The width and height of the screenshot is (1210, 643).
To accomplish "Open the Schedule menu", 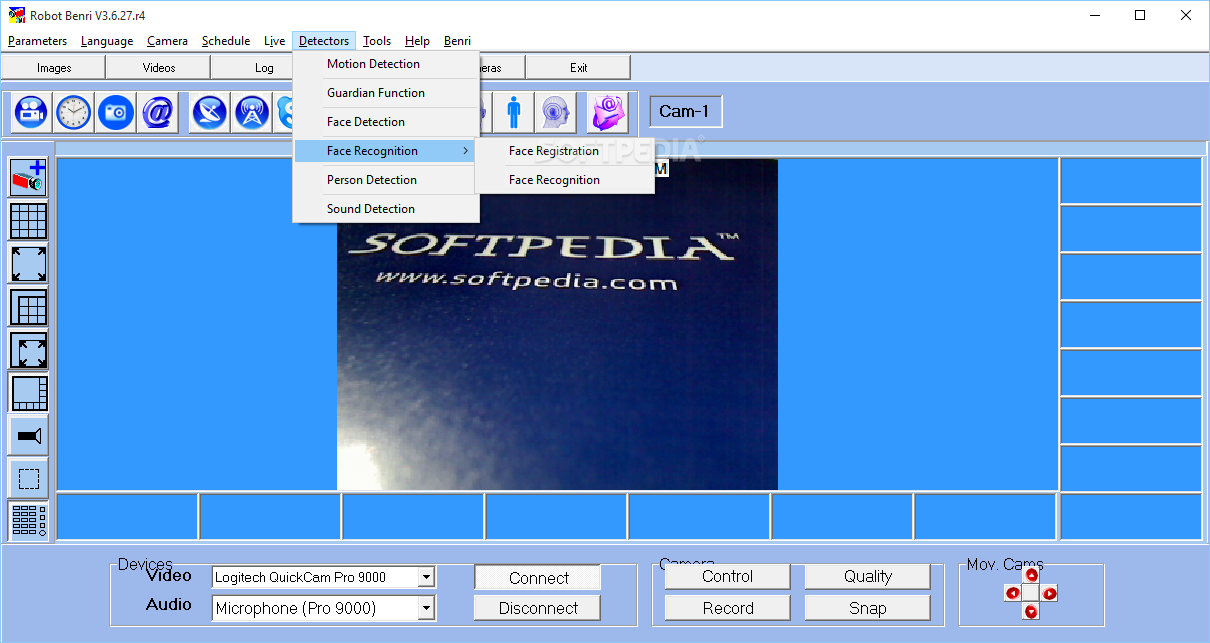I will pyautogui.click(x=226, y=41).
